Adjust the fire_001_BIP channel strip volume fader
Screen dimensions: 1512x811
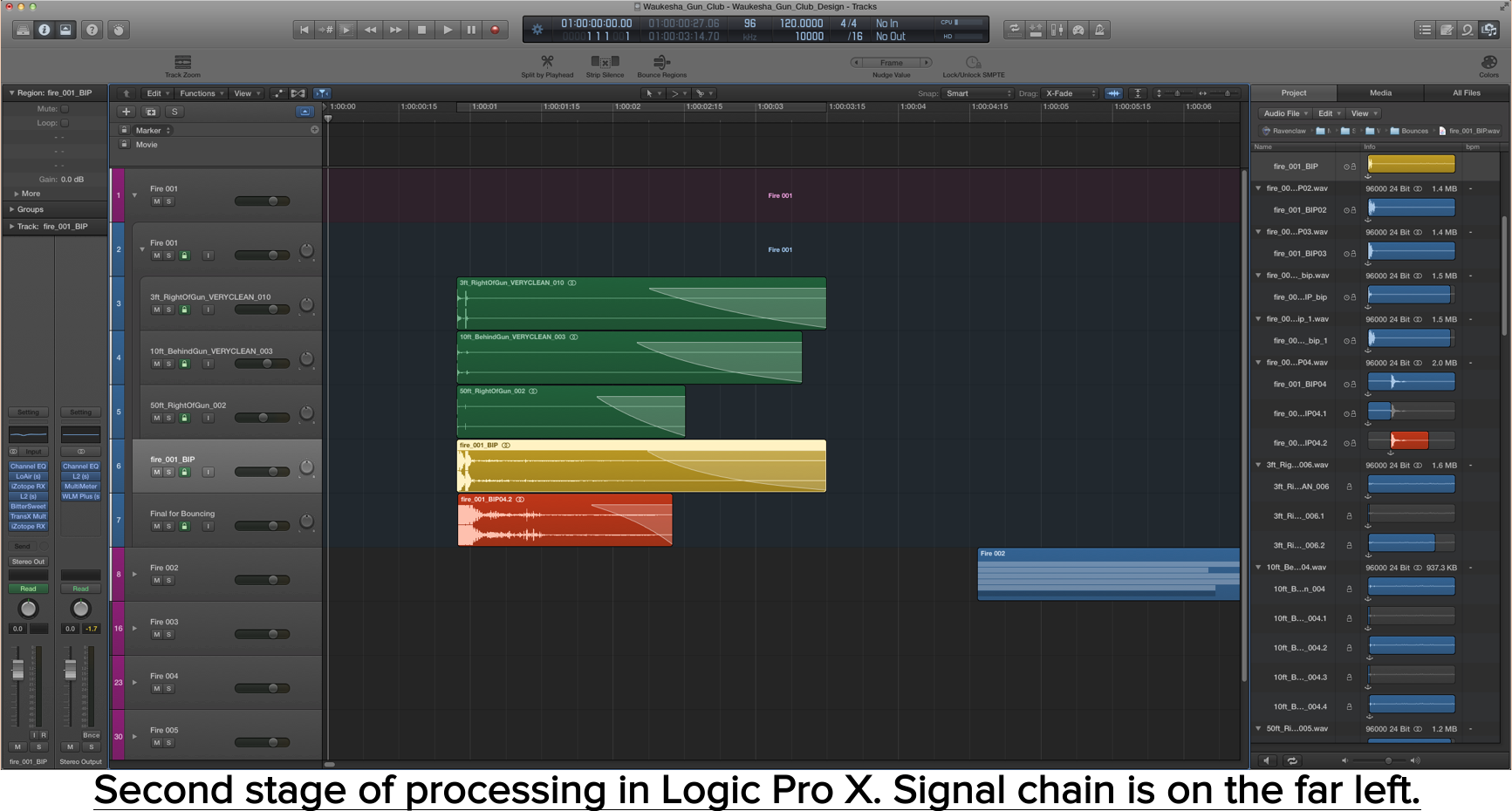point(17,670)
